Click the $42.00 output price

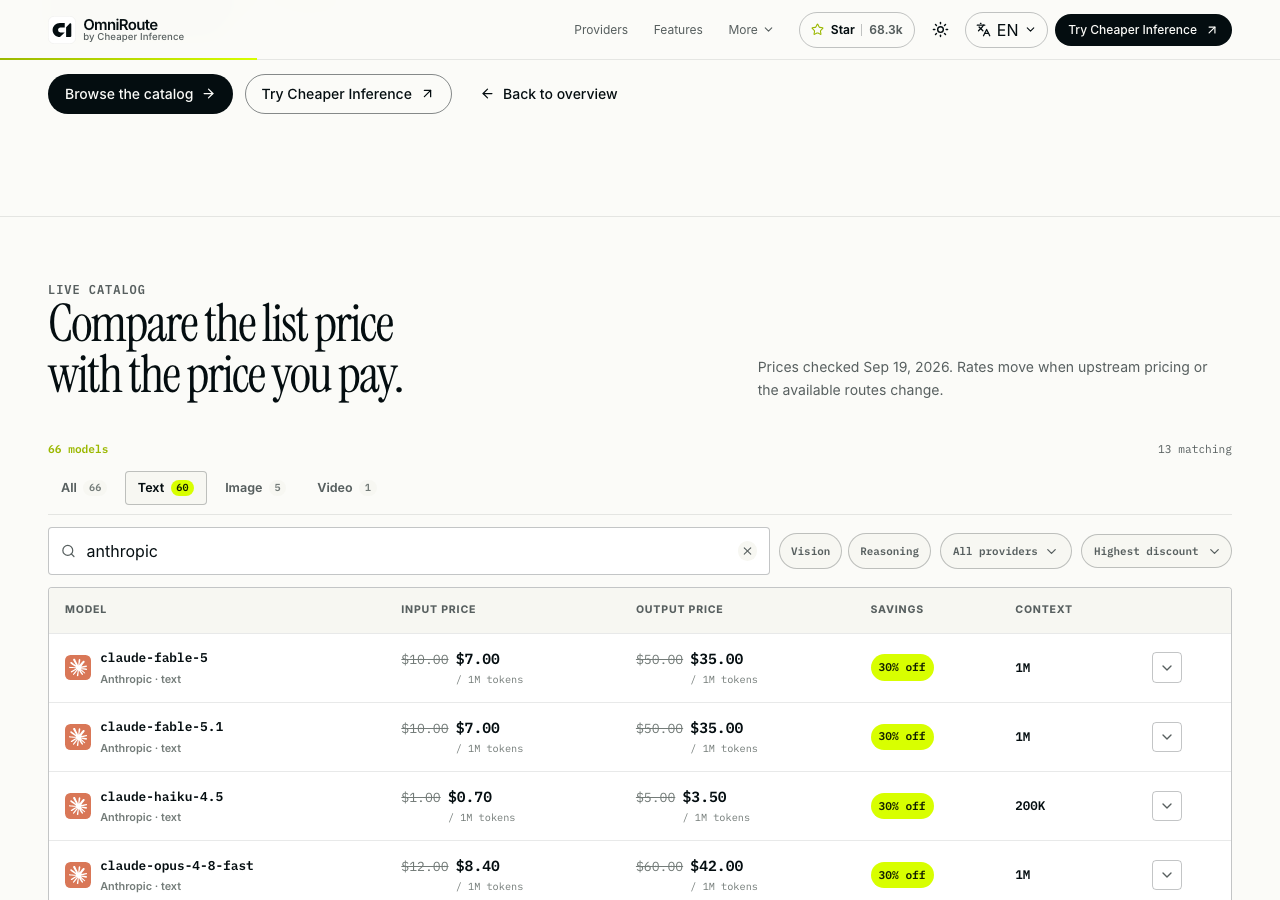click(717, 866)
